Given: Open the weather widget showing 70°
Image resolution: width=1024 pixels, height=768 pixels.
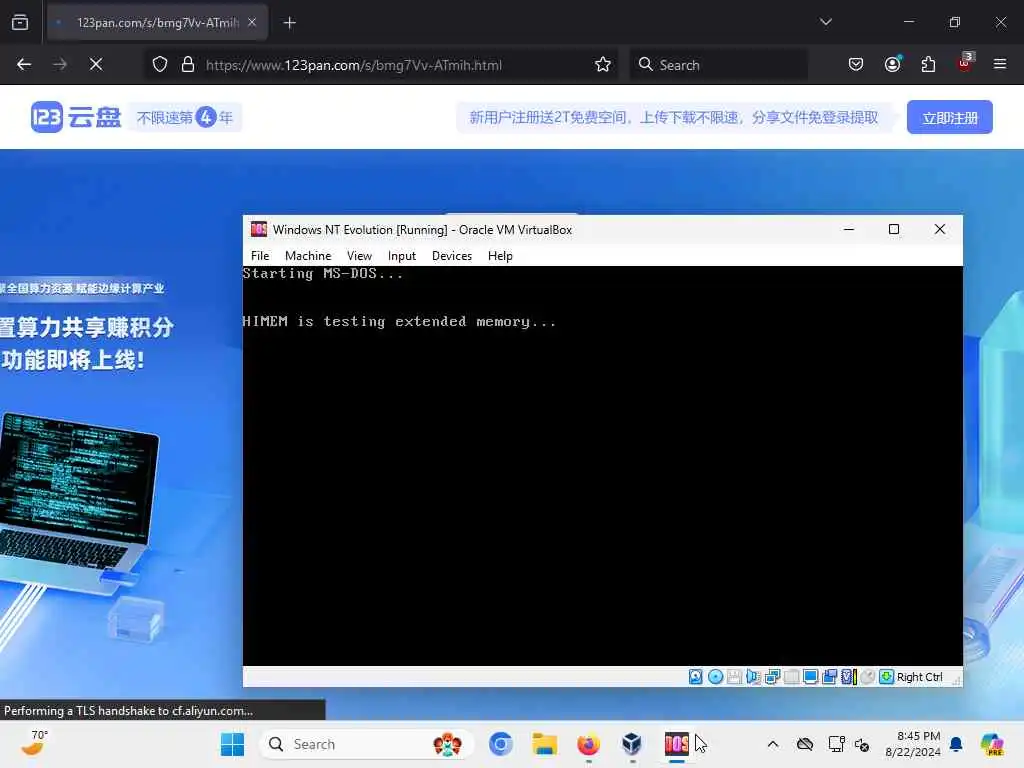Looking at the screenshot, I should [34, 743].
